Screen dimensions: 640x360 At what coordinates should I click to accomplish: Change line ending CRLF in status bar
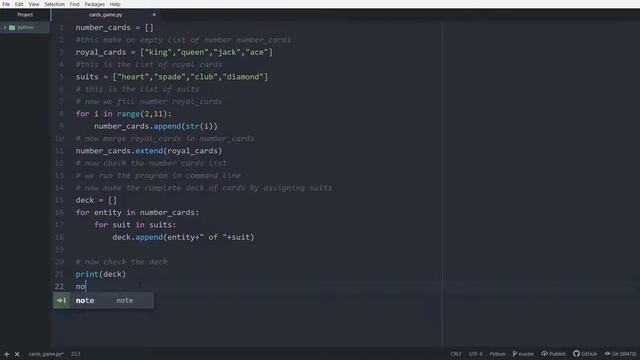click(456, 354)
